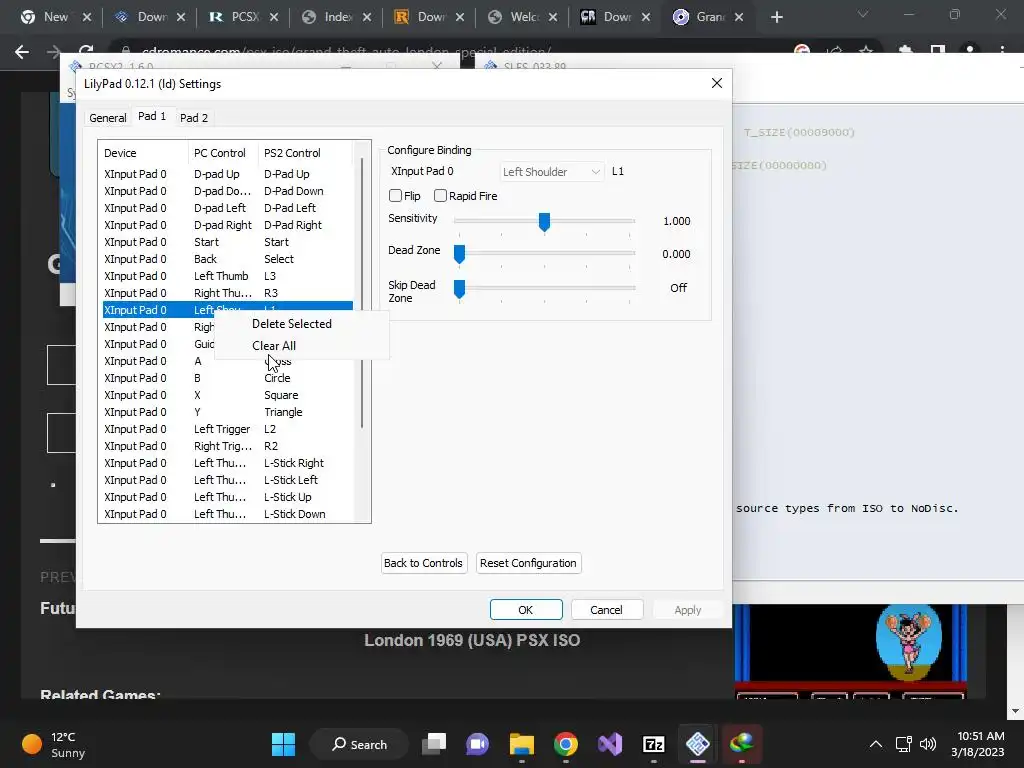Select the Back to Select binding row
Image resolution: width=1024 pixels, height=768 pixels.
tap(227, 259)
